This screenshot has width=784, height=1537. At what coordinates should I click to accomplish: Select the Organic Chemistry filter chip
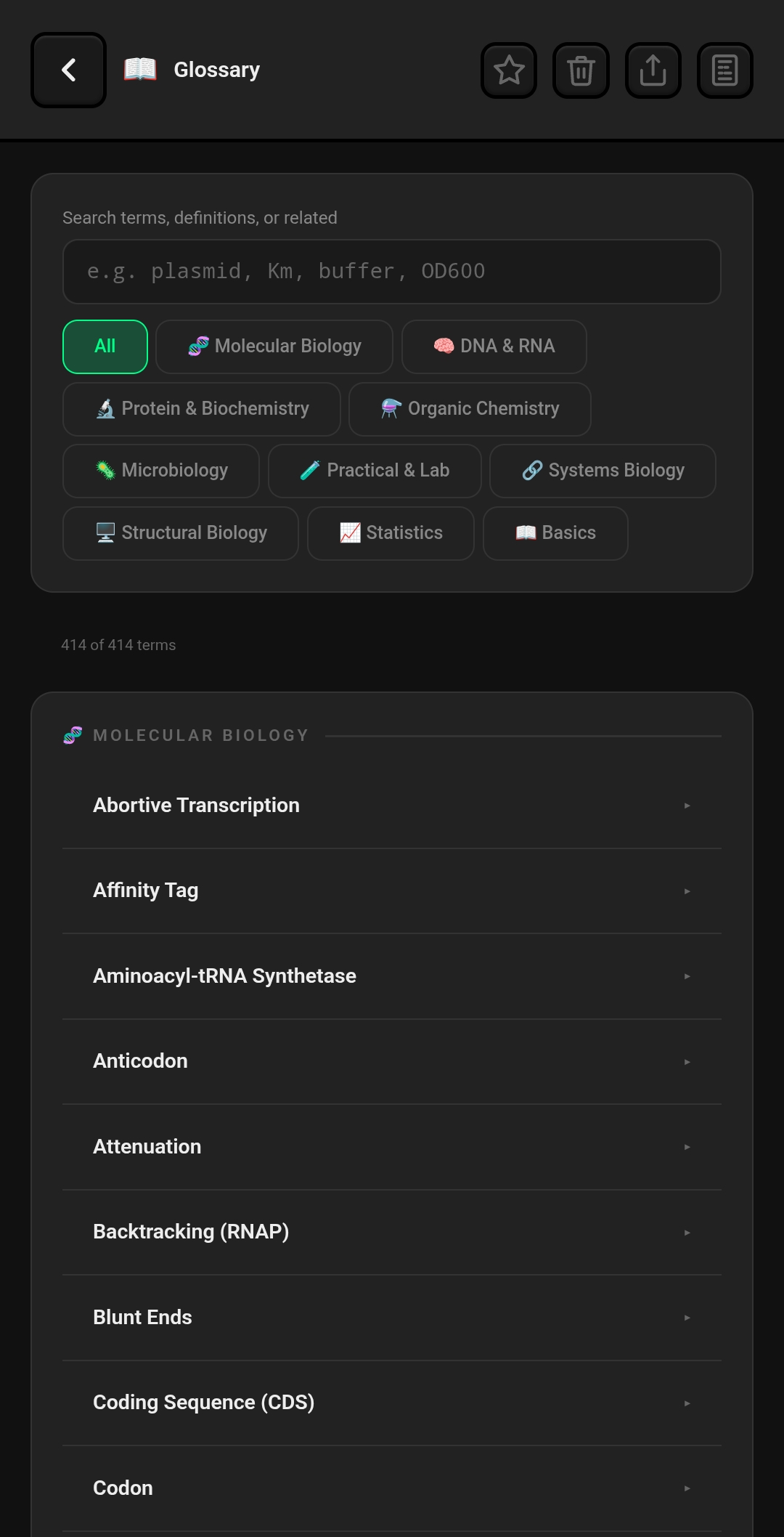pos(469,409)
